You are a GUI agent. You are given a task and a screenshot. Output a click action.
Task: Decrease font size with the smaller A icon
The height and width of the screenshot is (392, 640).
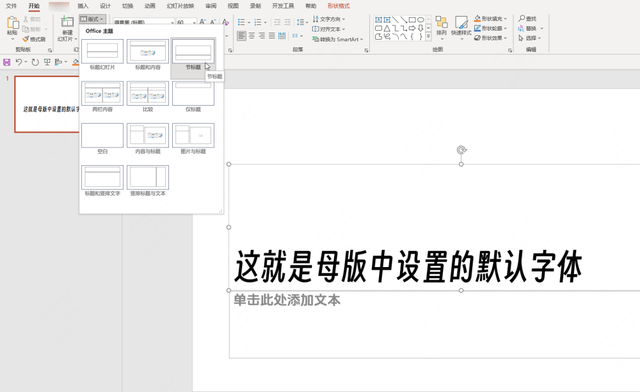[213, 22]
